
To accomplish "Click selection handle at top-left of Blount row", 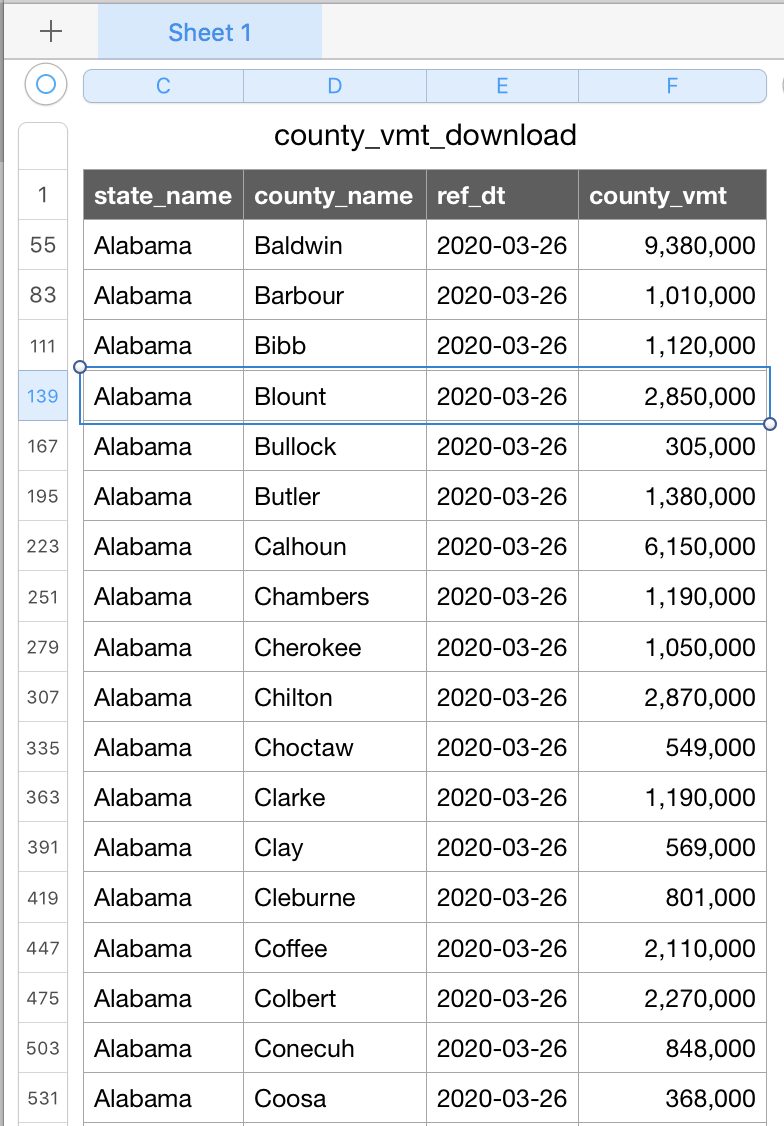I will [x=80, y=367].
